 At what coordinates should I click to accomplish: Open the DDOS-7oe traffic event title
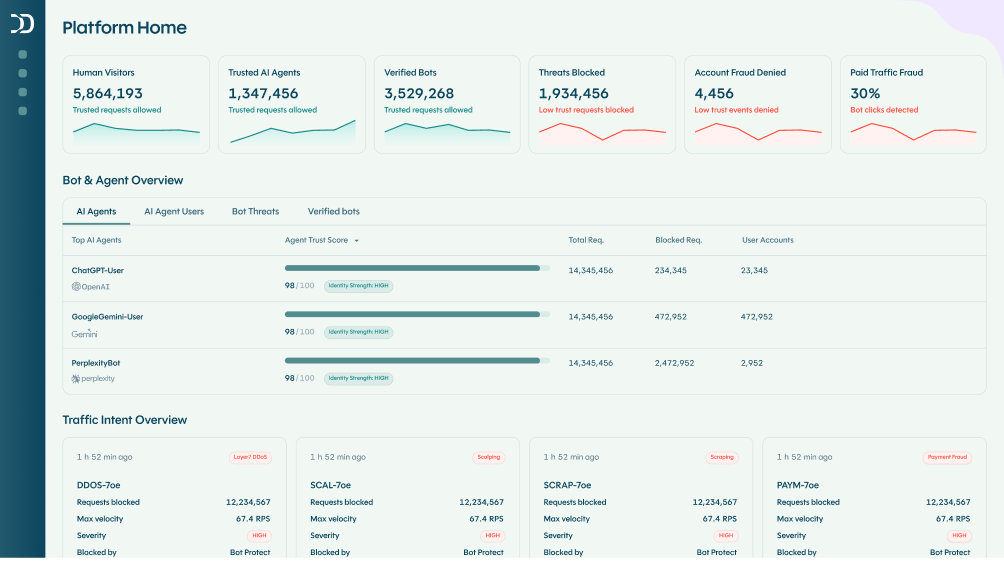coord(99,485)
